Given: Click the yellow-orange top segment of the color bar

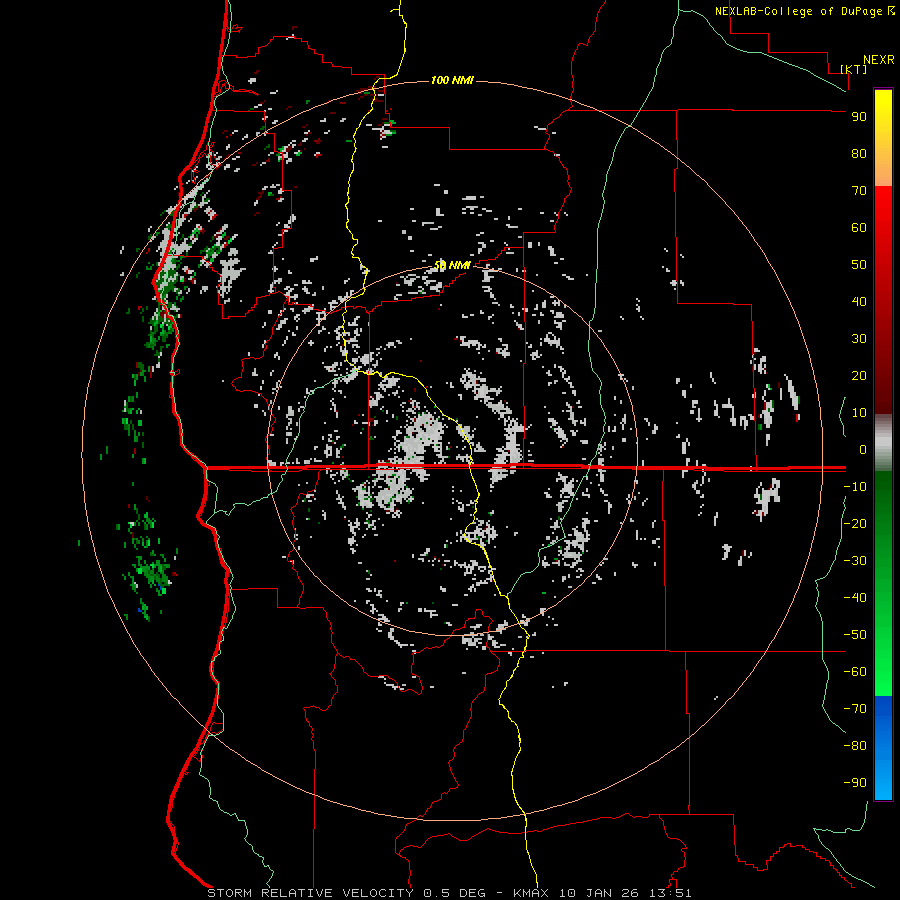Looking at the screenshot, I should click(883, 138).
